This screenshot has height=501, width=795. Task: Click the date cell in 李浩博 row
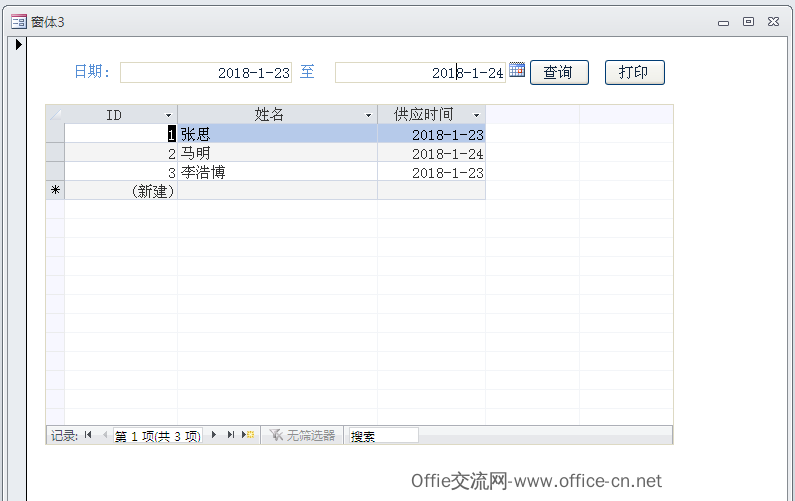pyautogui.click(x=431, y=172)
